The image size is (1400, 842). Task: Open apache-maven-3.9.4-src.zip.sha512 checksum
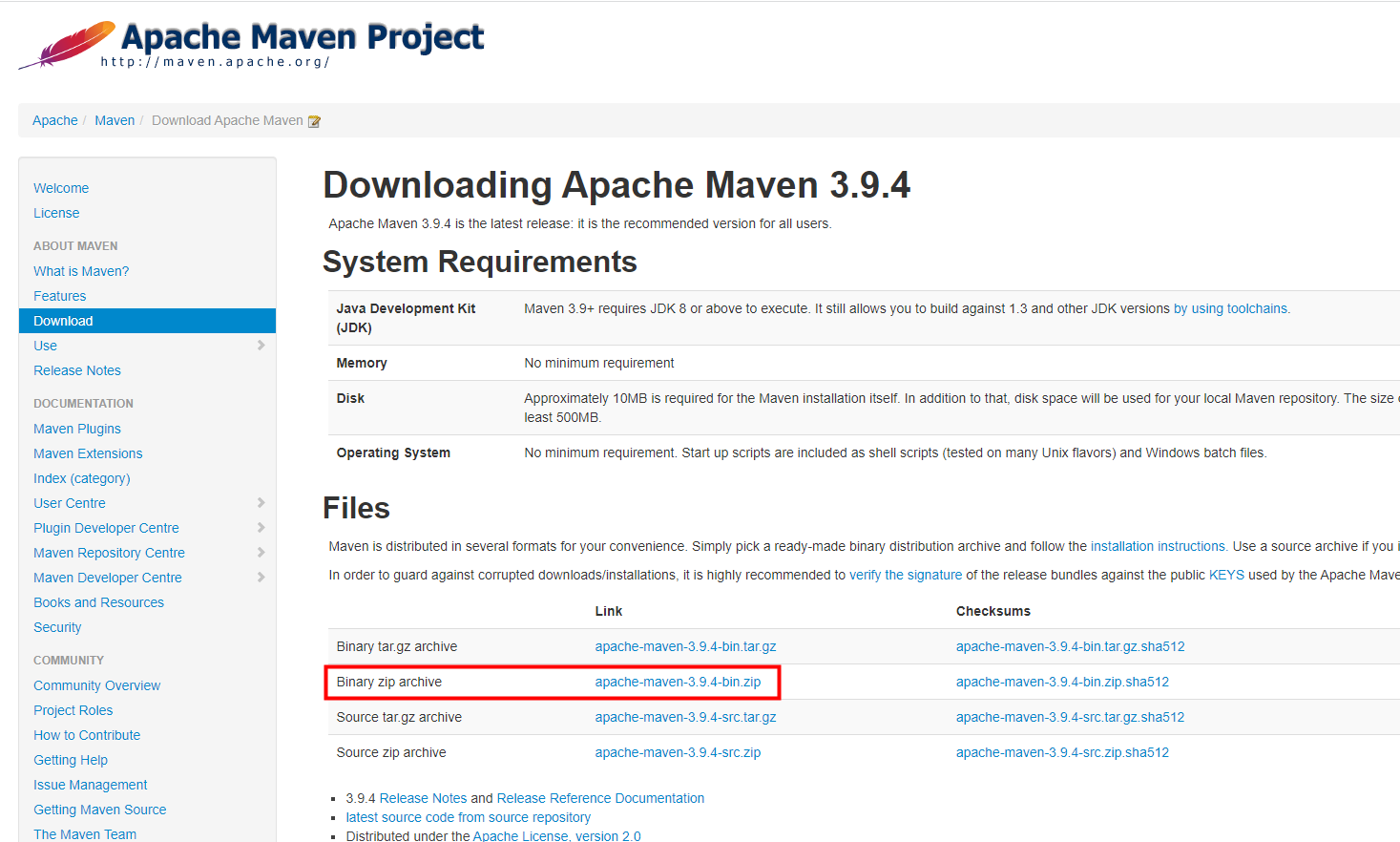click(1062, 752)
